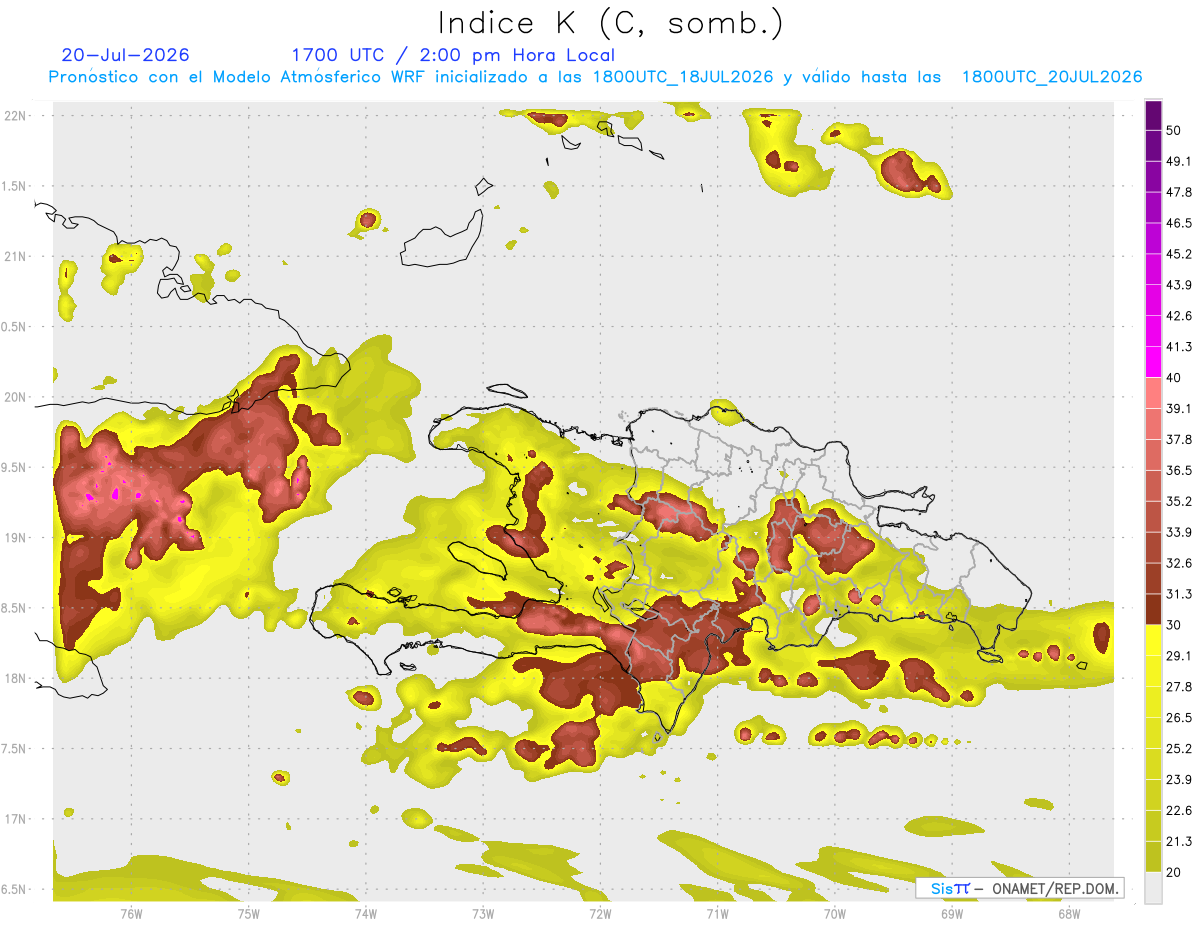Click the '75W' longitude label
Viewport: 1200px width, 927px height.
[249, 914]
